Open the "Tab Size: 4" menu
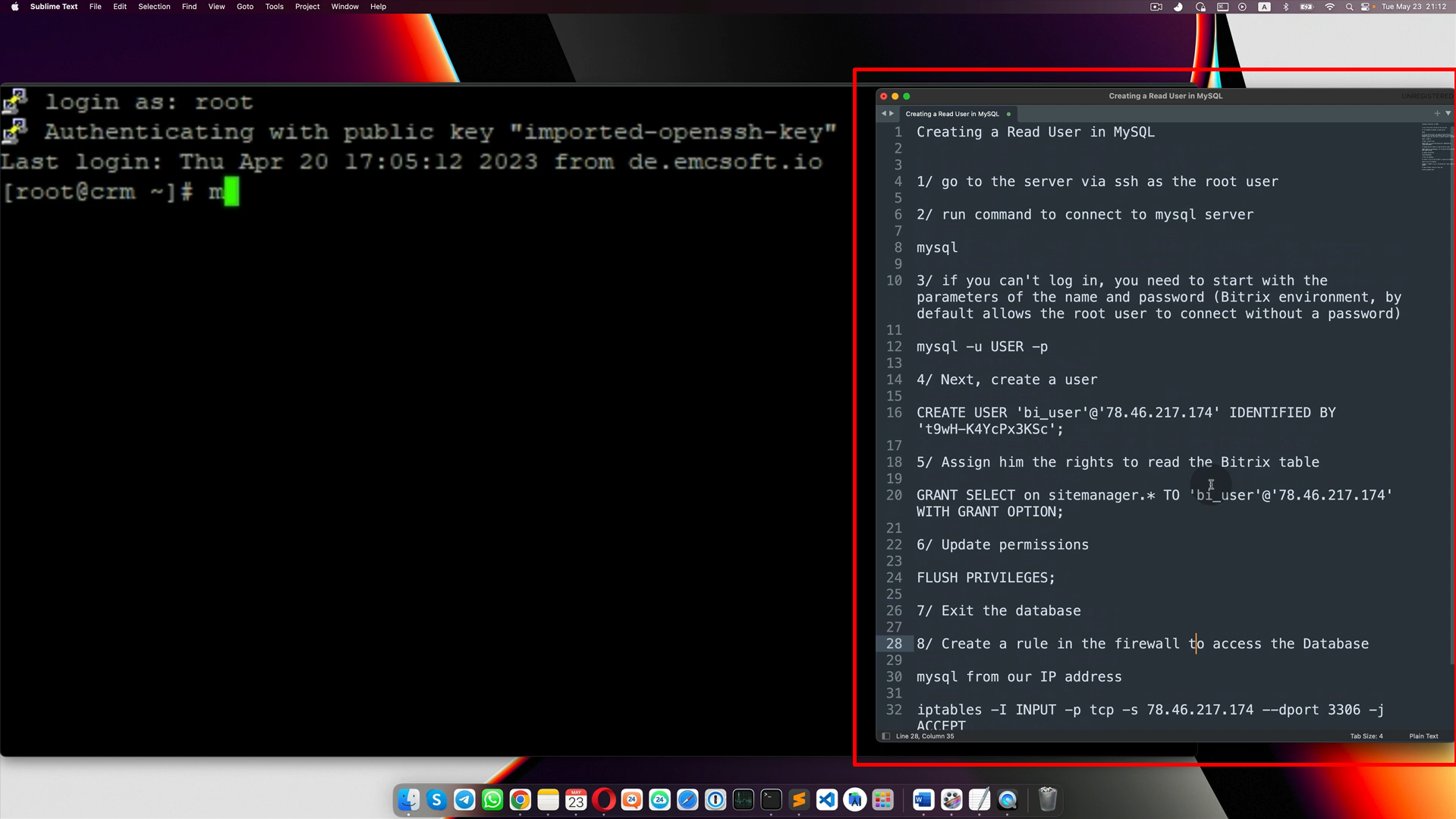Viewport: 1456px width, 819px height. coord(1365,736)
